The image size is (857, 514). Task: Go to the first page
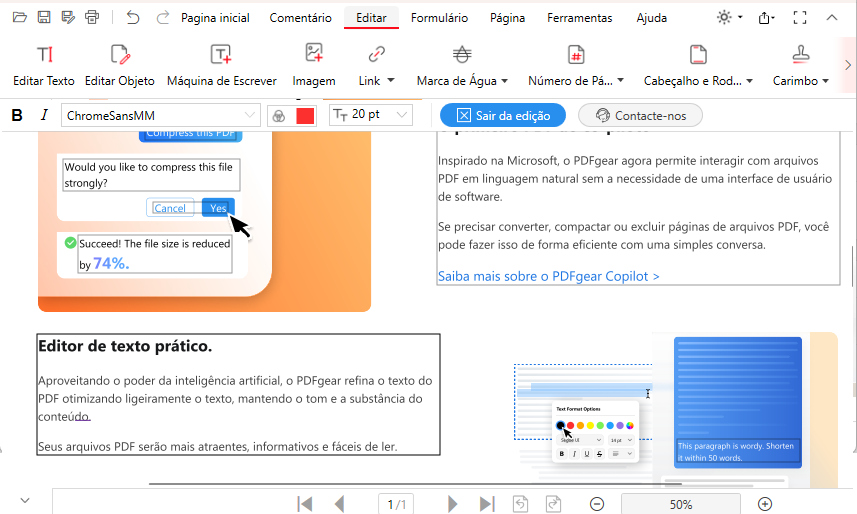304,504
